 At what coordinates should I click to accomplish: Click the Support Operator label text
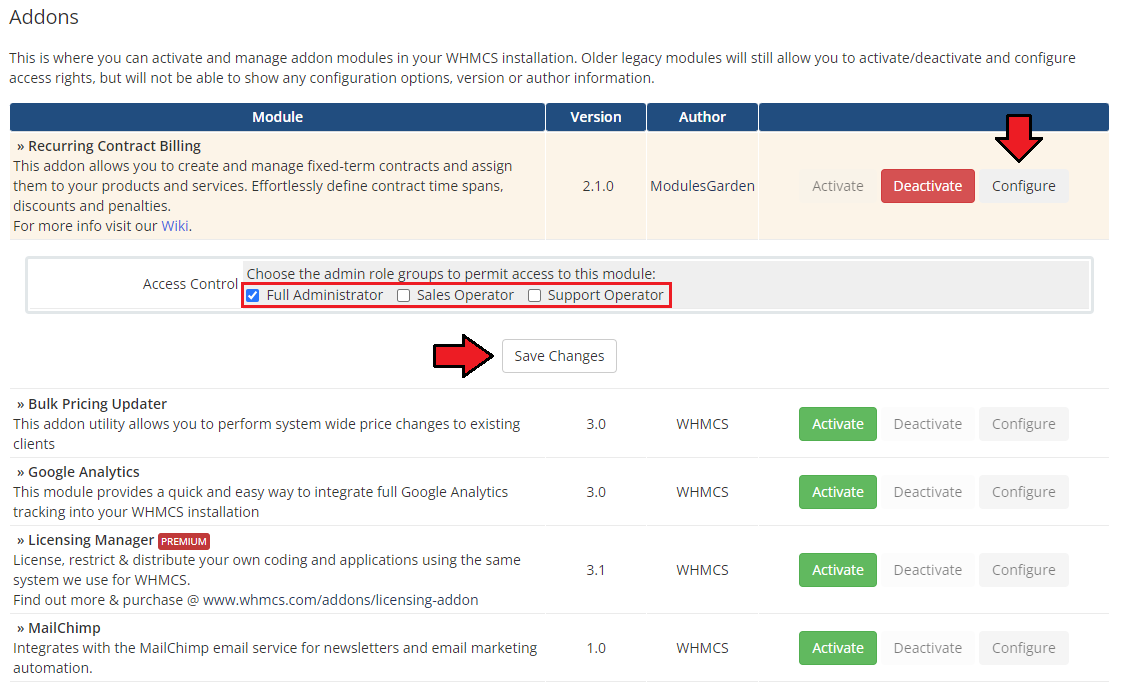(606, 295)
